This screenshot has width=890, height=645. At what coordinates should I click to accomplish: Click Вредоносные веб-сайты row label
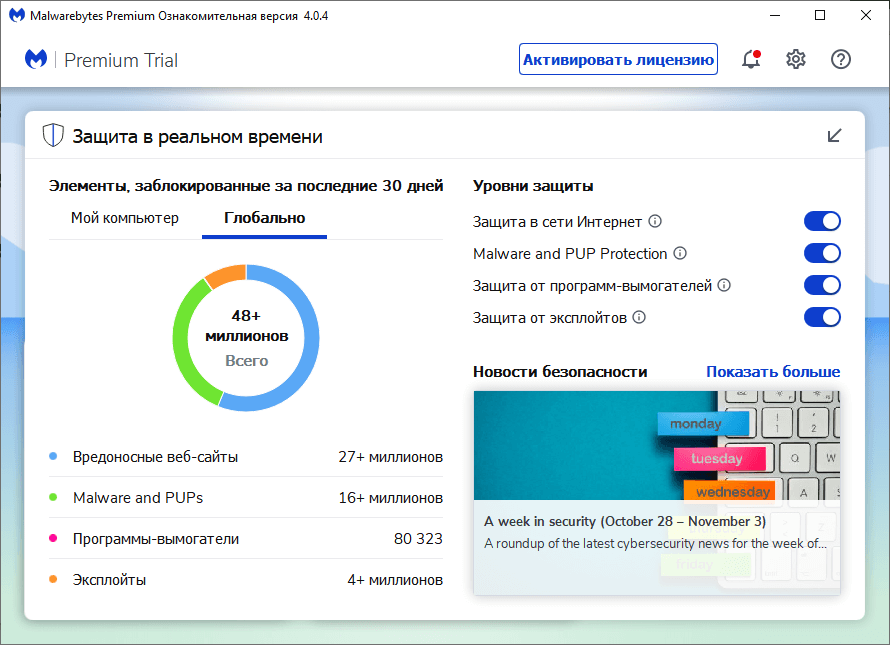pyautogui.click(x=156, y=456)
